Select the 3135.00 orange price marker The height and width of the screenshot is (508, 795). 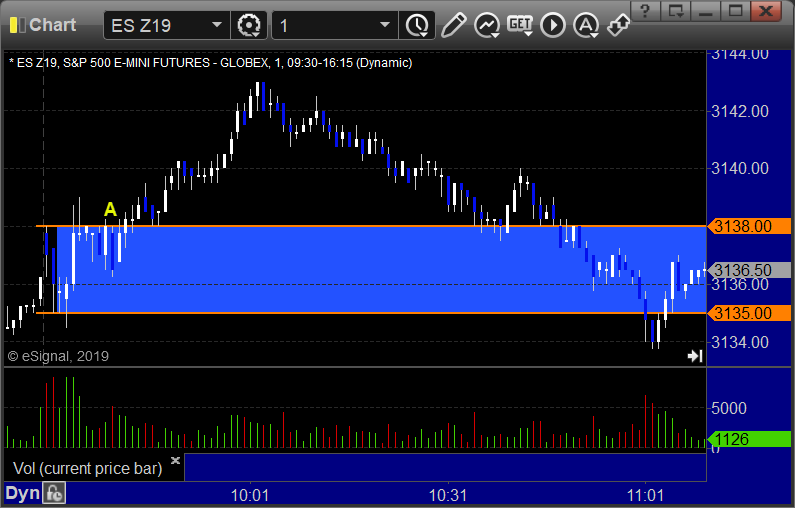click(x=749, y=313)
